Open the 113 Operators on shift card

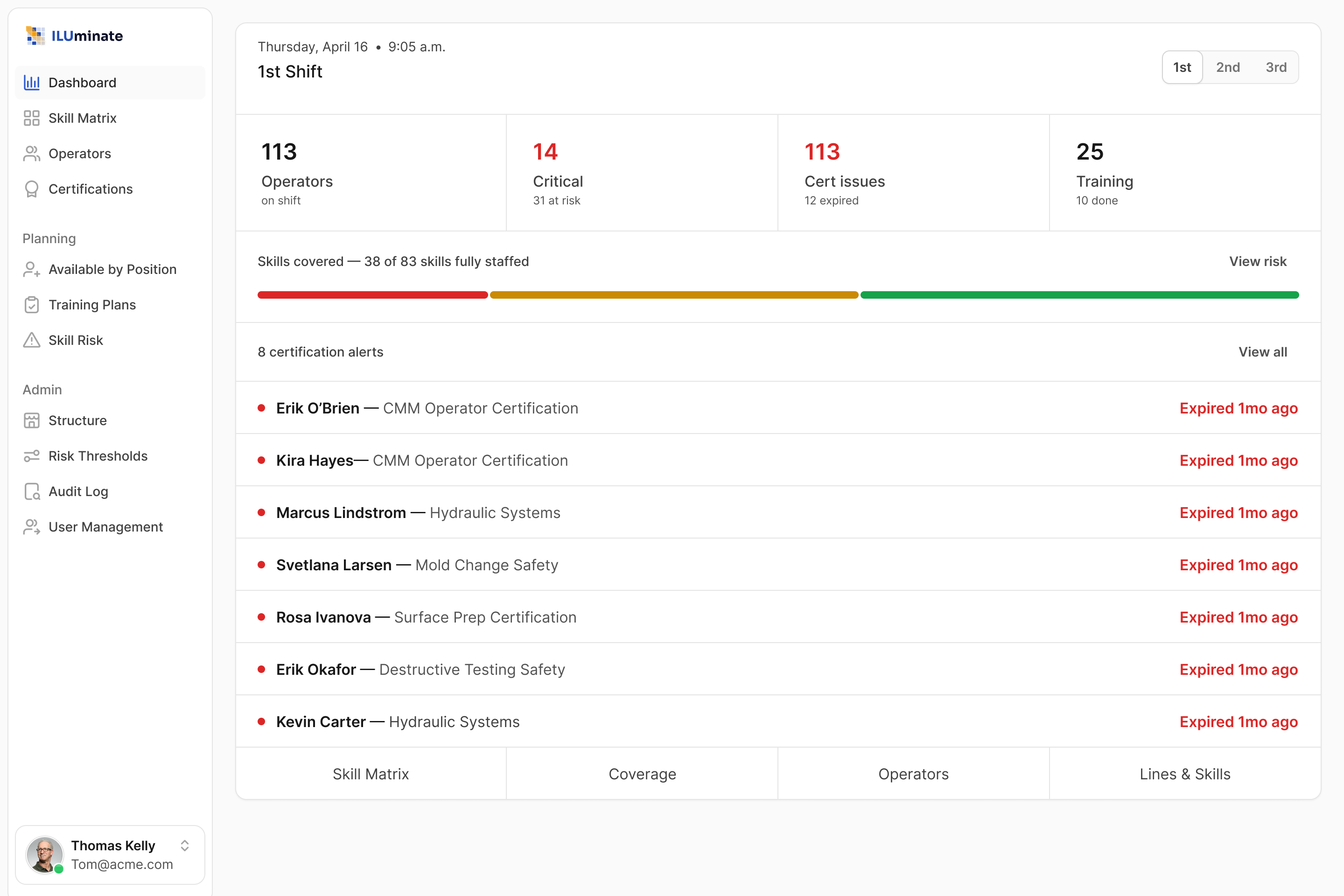pyautogui.click(x=371, y=173)
